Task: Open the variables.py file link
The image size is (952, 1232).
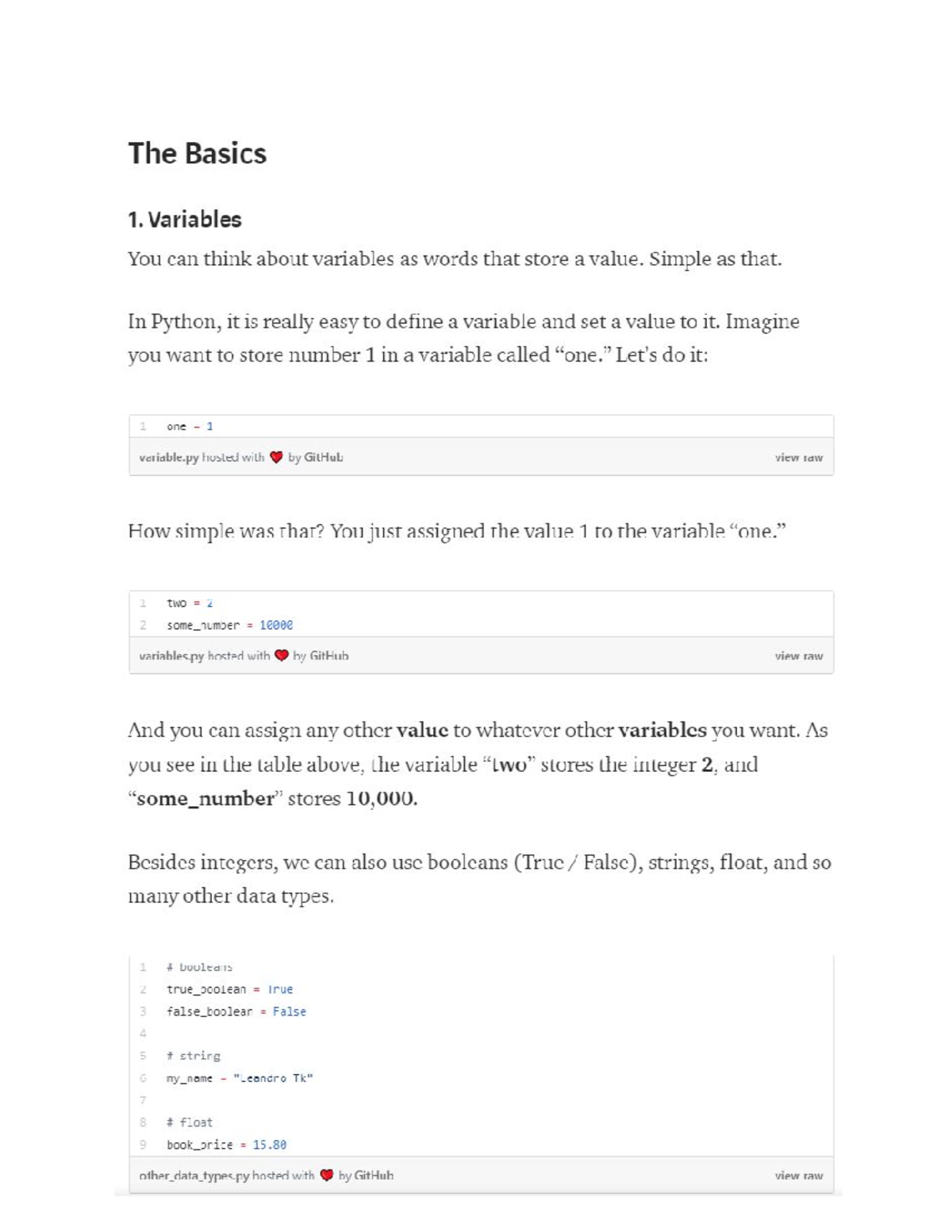Action: click(171, 655)
